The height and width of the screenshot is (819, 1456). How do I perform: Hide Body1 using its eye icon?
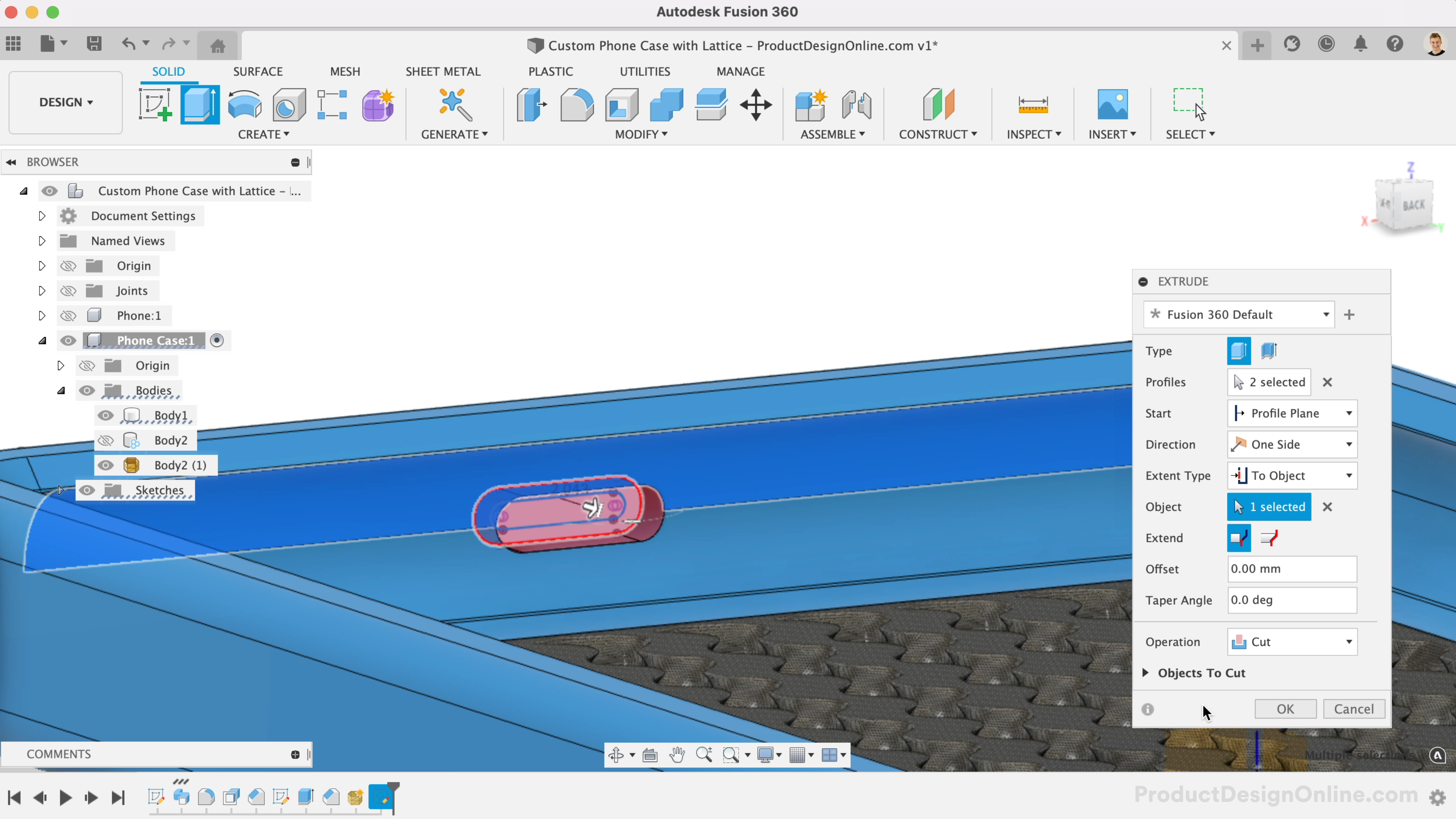(x=106, y=416)
